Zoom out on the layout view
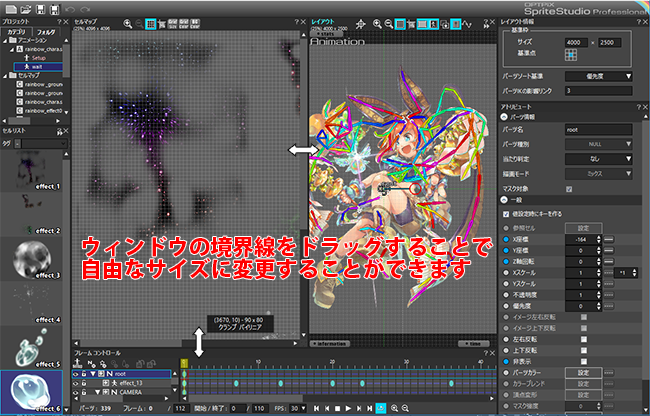Image resolution: width=650 pixels, height=416 pixels. pyautogui.click(x=388, y=24)
